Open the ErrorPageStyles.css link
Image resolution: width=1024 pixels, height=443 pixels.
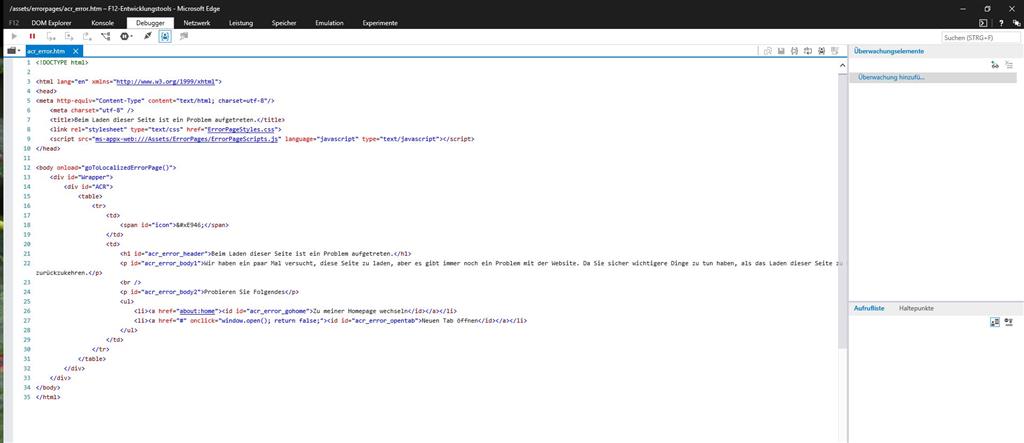point(240,129)
